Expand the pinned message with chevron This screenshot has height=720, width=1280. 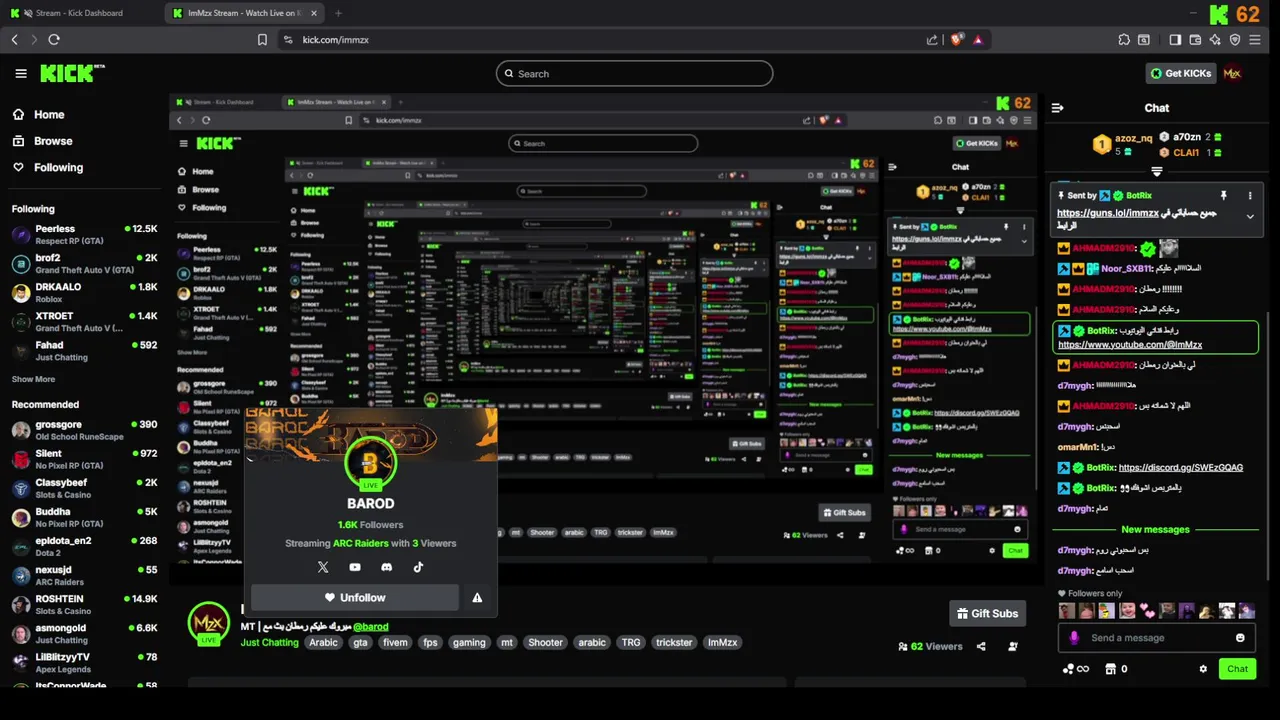(1250, 217)
